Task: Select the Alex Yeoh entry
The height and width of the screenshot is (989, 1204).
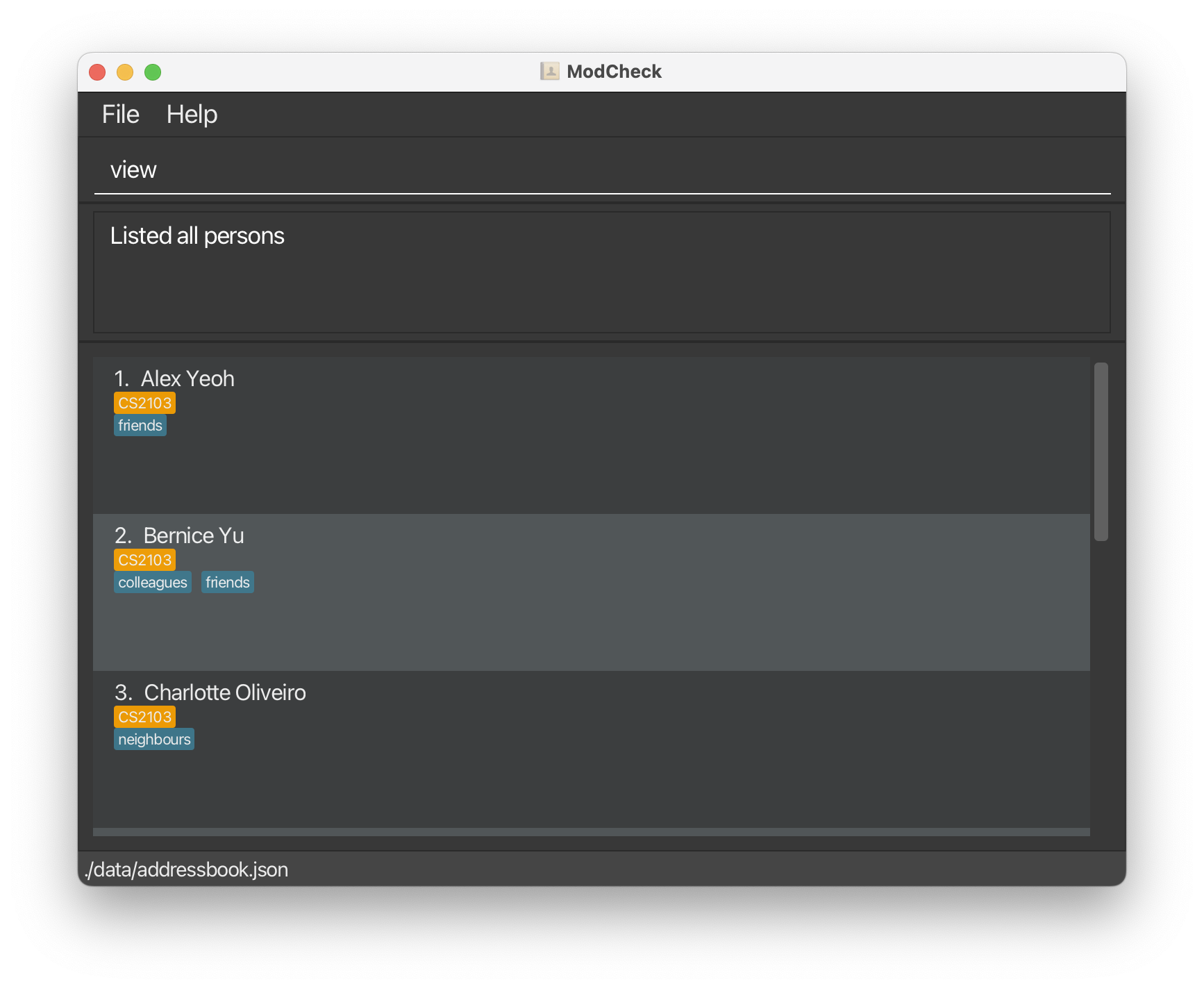Action: 592,435
